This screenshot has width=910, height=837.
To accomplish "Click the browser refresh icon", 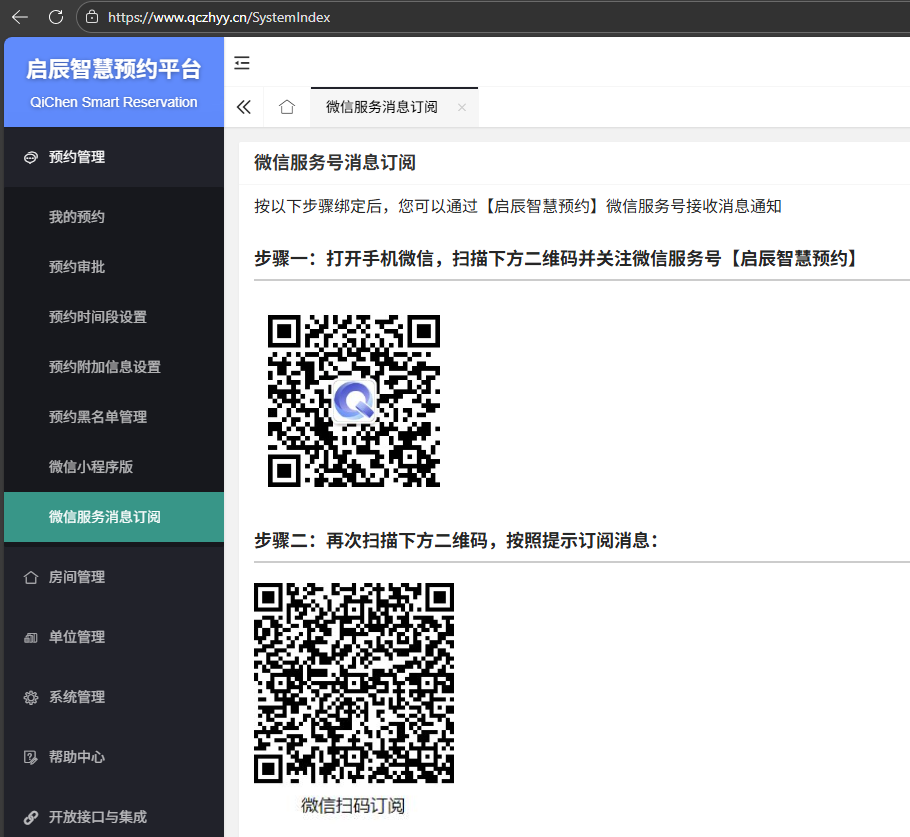I will click(56, 17).
